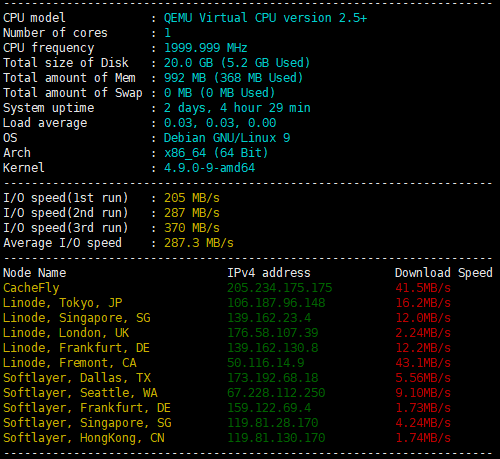Click the IPv4 address column header
Viewport: 500px width, 459px height.
(x=269, y=273)
